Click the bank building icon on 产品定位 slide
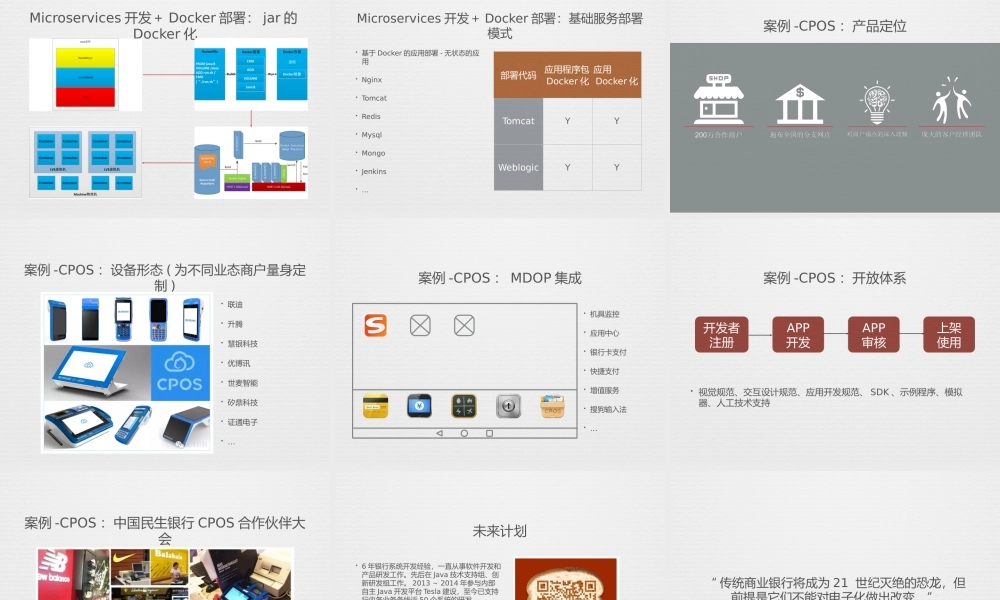Screen dimensions: 1000x600 tap(800, 103)
